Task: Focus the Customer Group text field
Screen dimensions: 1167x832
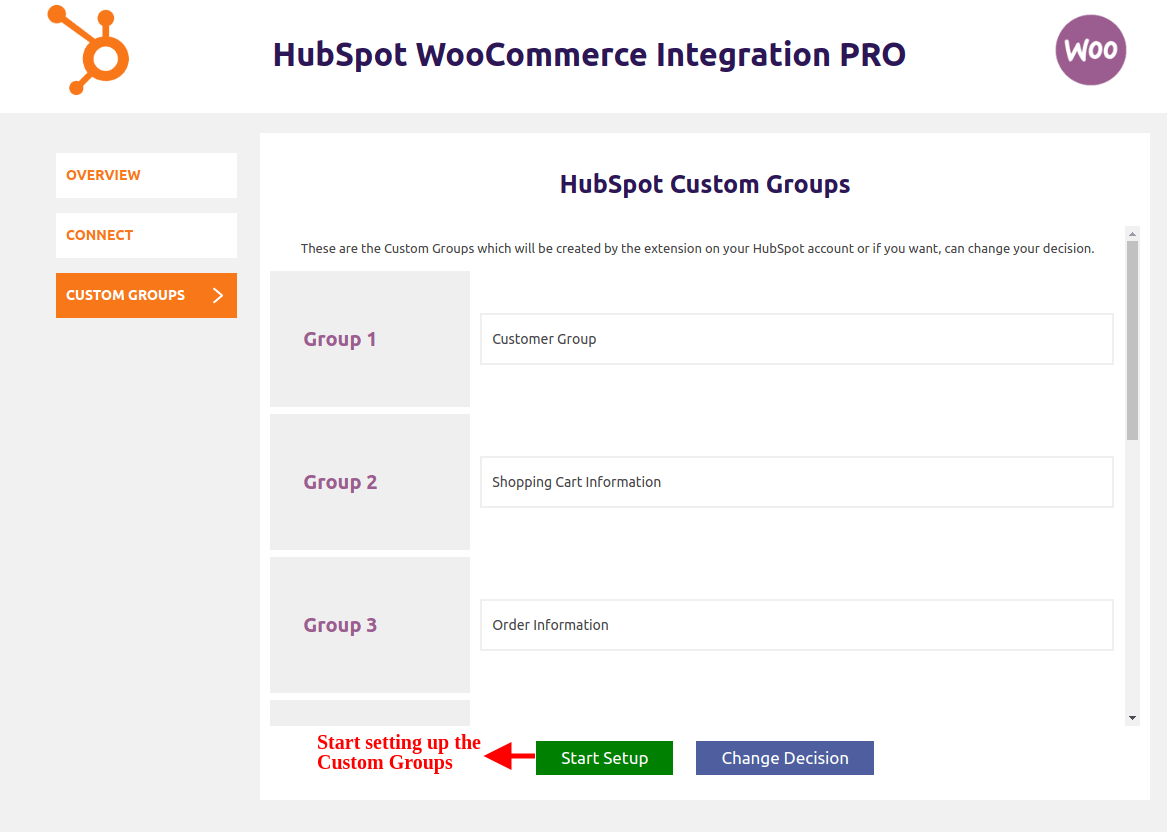Action: click(x=796, y=339)
